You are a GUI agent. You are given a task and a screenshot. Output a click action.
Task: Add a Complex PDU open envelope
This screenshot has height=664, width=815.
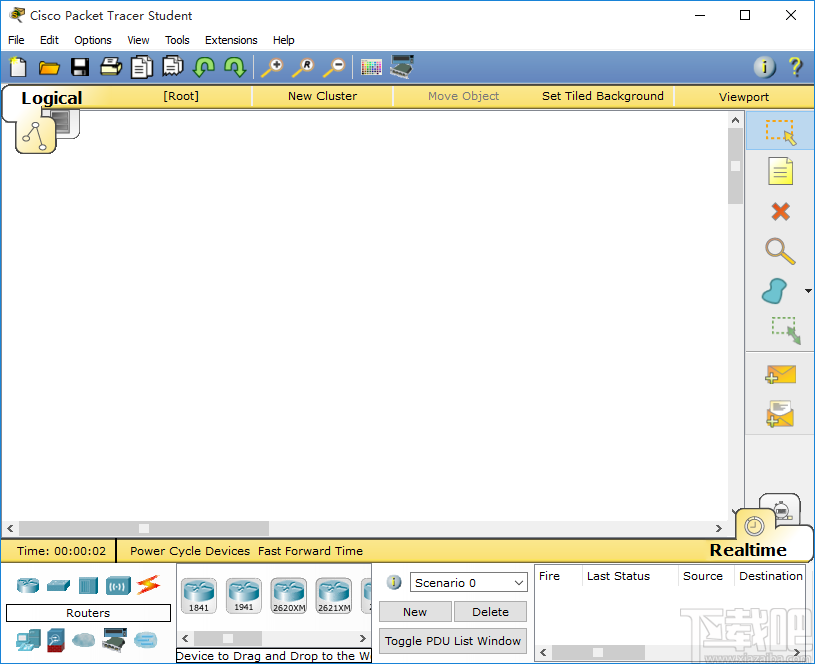pyautogui.click(x=780, y=413)
